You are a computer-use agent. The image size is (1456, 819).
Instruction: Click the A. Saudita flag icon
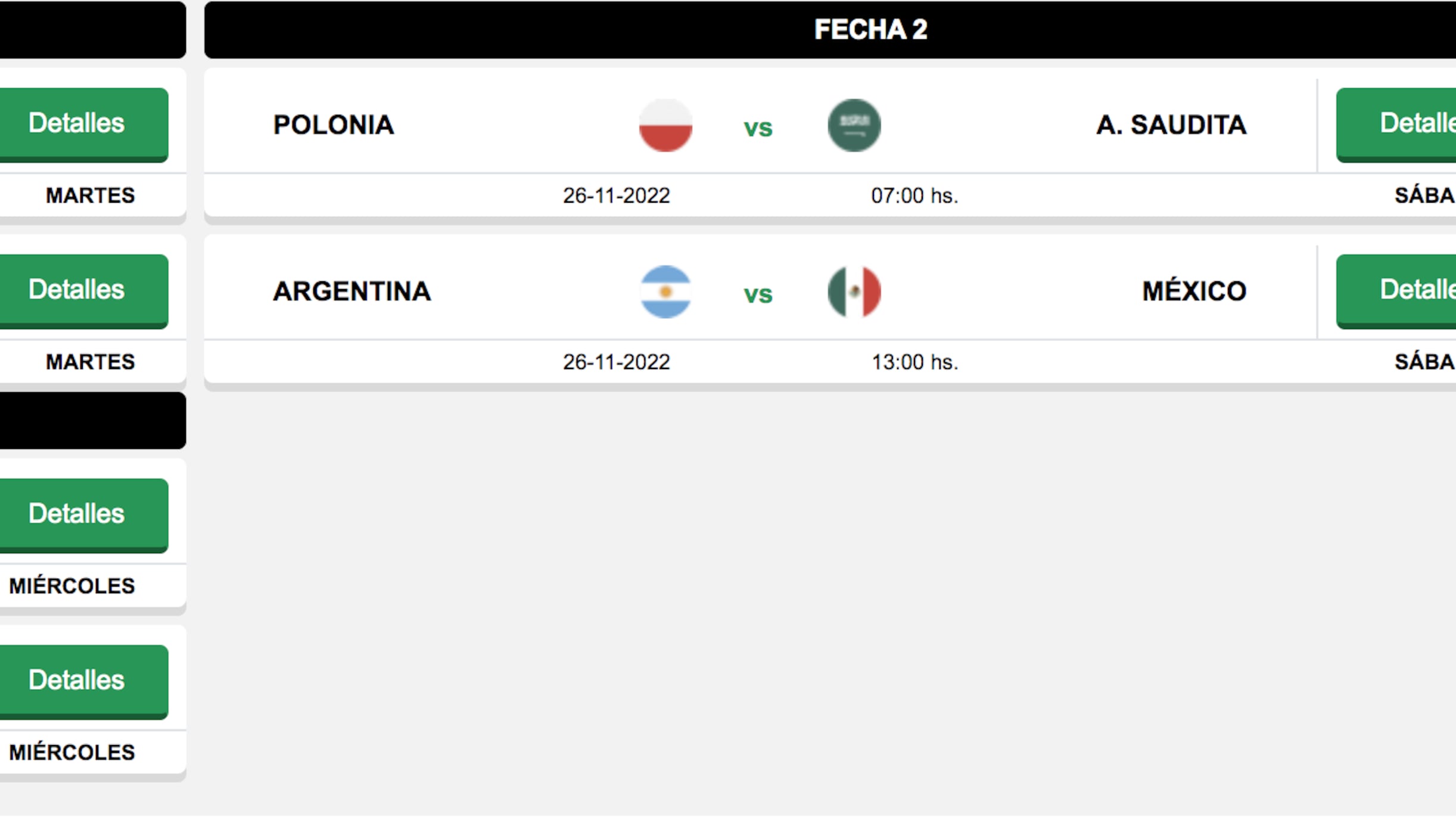point(854,125)
